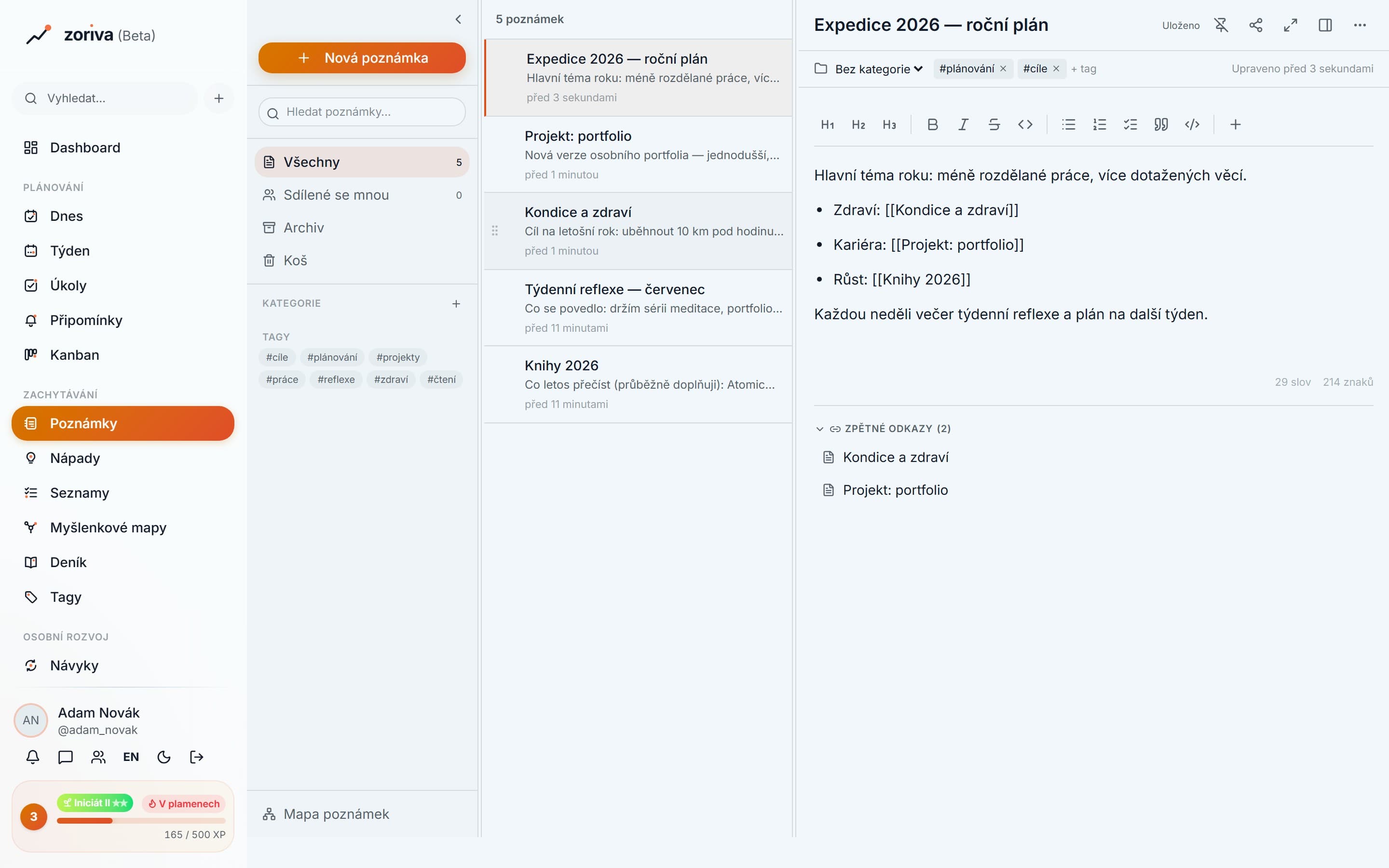The image size is (1389, 868).
Task: Open the Archiv folder
Action: point(362,228)
